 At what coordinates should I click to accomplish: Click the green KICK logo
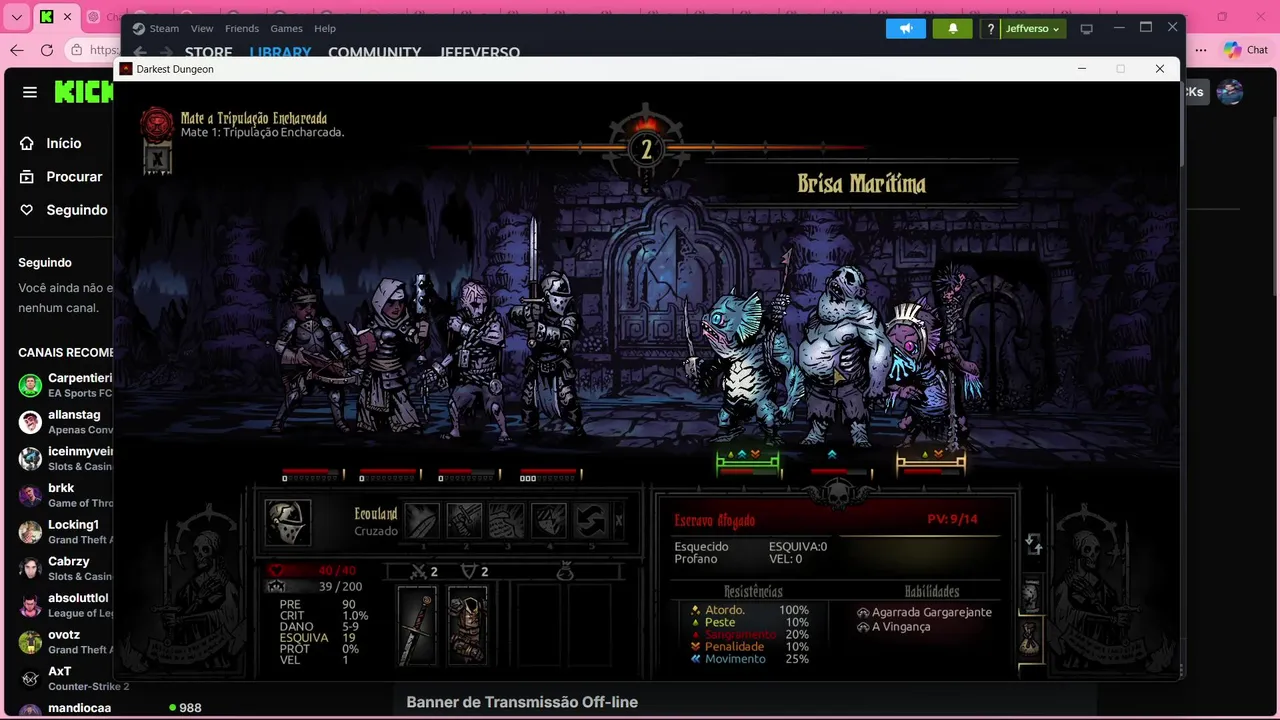pyautogui.click(x=84, y=92)
